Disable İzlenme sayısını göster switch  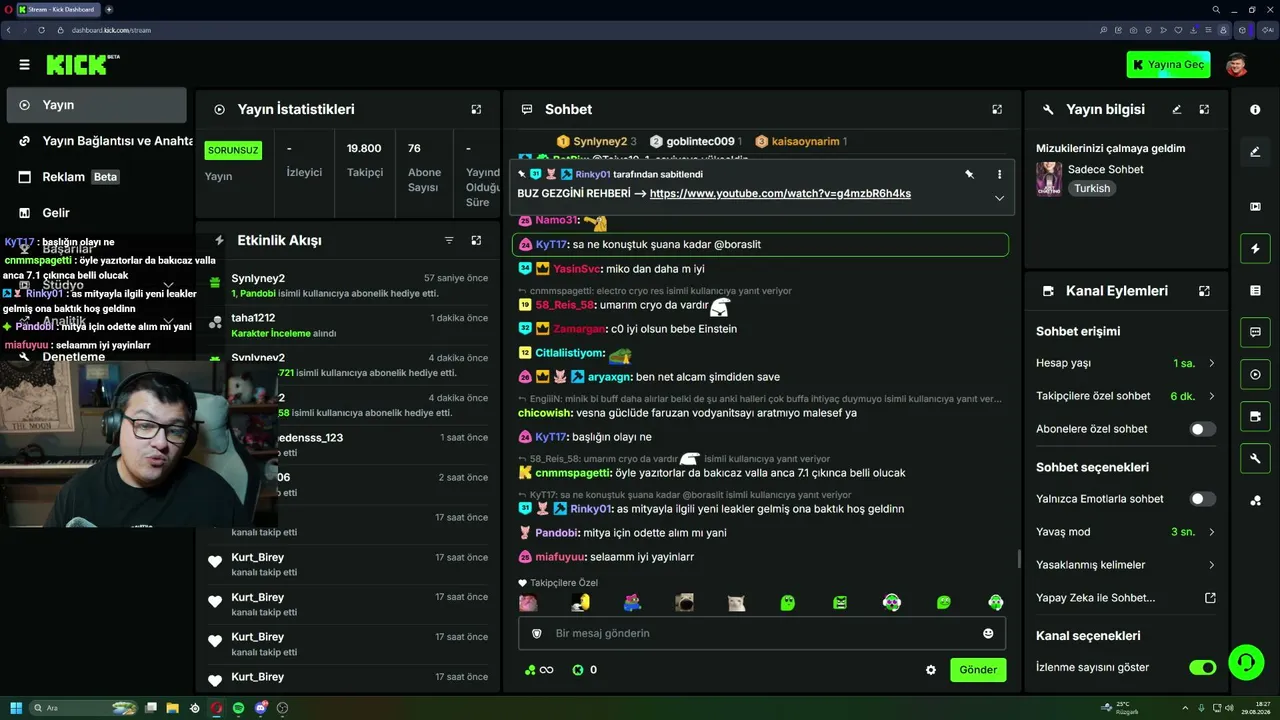click(1203, 667)
